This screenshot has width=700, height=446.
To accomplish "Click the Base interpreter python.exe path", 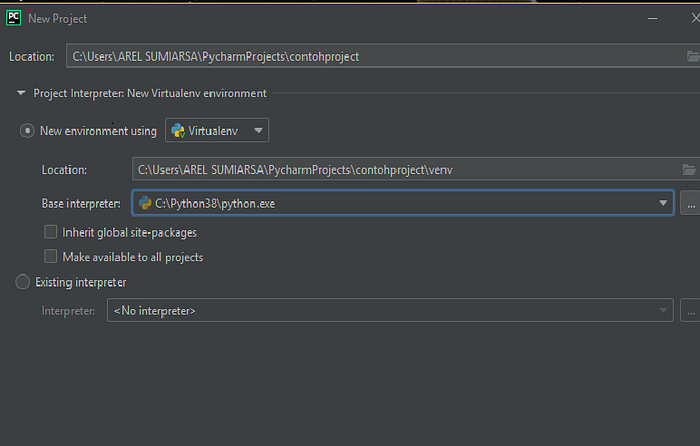I will (x=215, y=204).
